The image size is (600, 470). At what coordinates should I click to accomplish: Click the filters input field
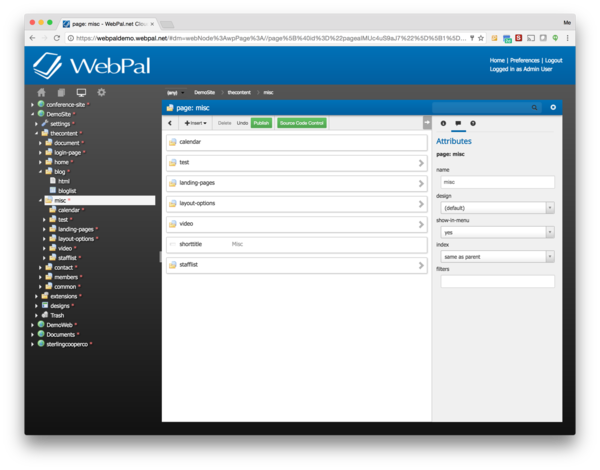[497, 281]
